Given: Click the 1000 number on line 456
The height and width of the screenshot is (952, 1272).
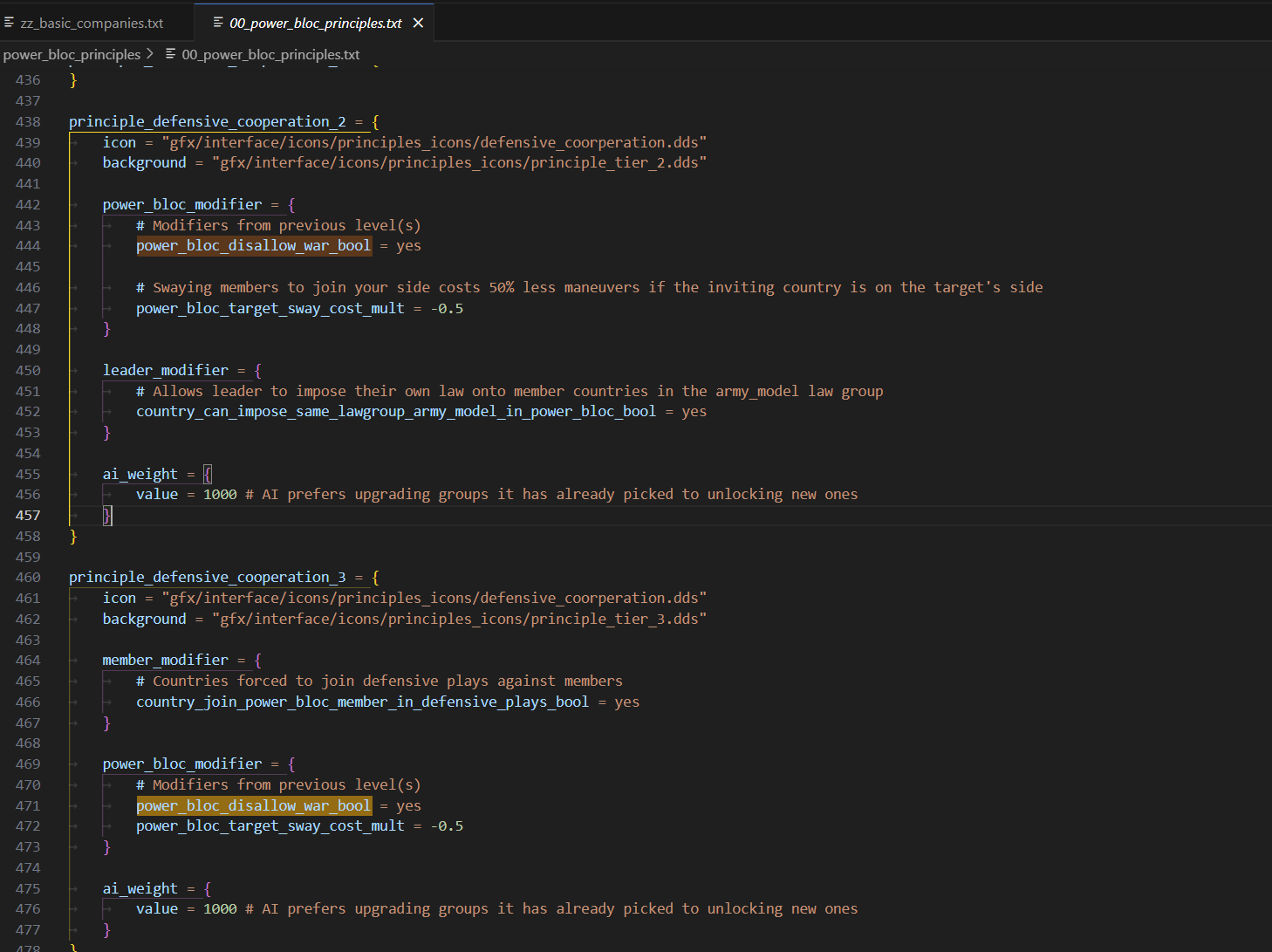Looking at the screenshot, I should 220,494.
